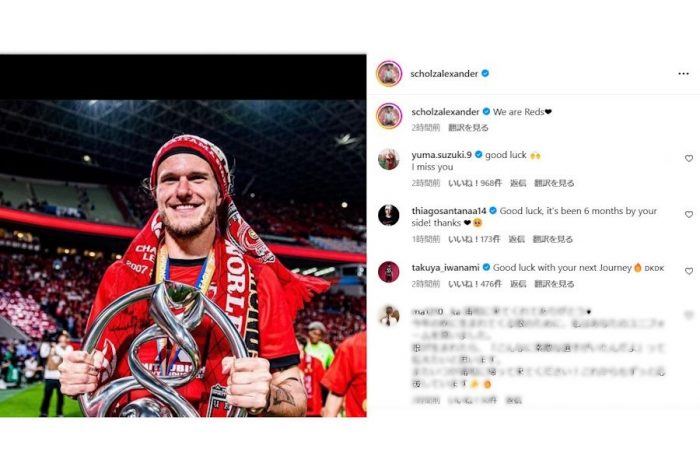
Task: Like takuya_iwanami's comment with heart icon
Action: pyautogui.click(x=689, y=271)
